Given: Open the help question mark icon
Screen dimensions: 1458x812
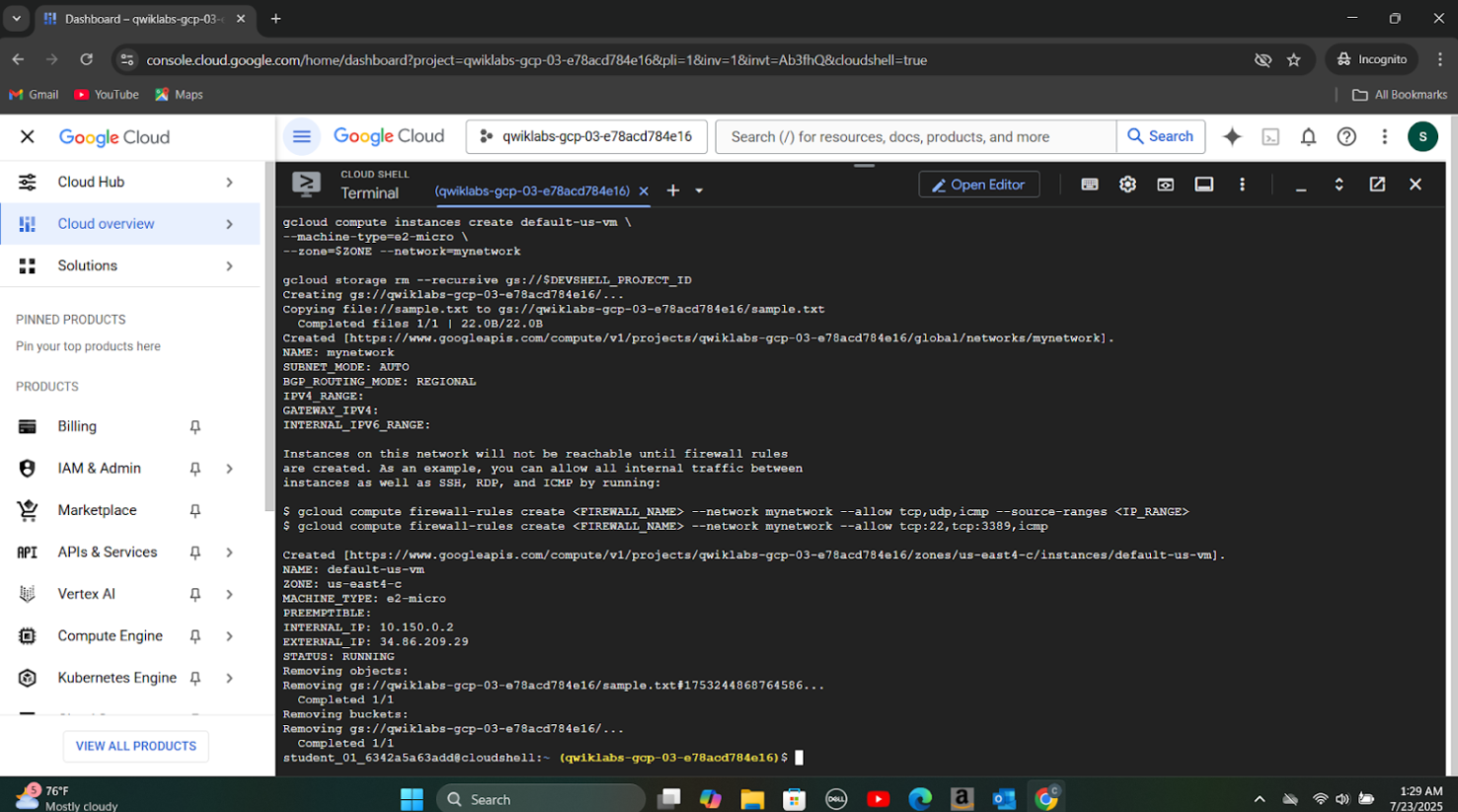Looking at the screenshot, I should [1346, 137].
